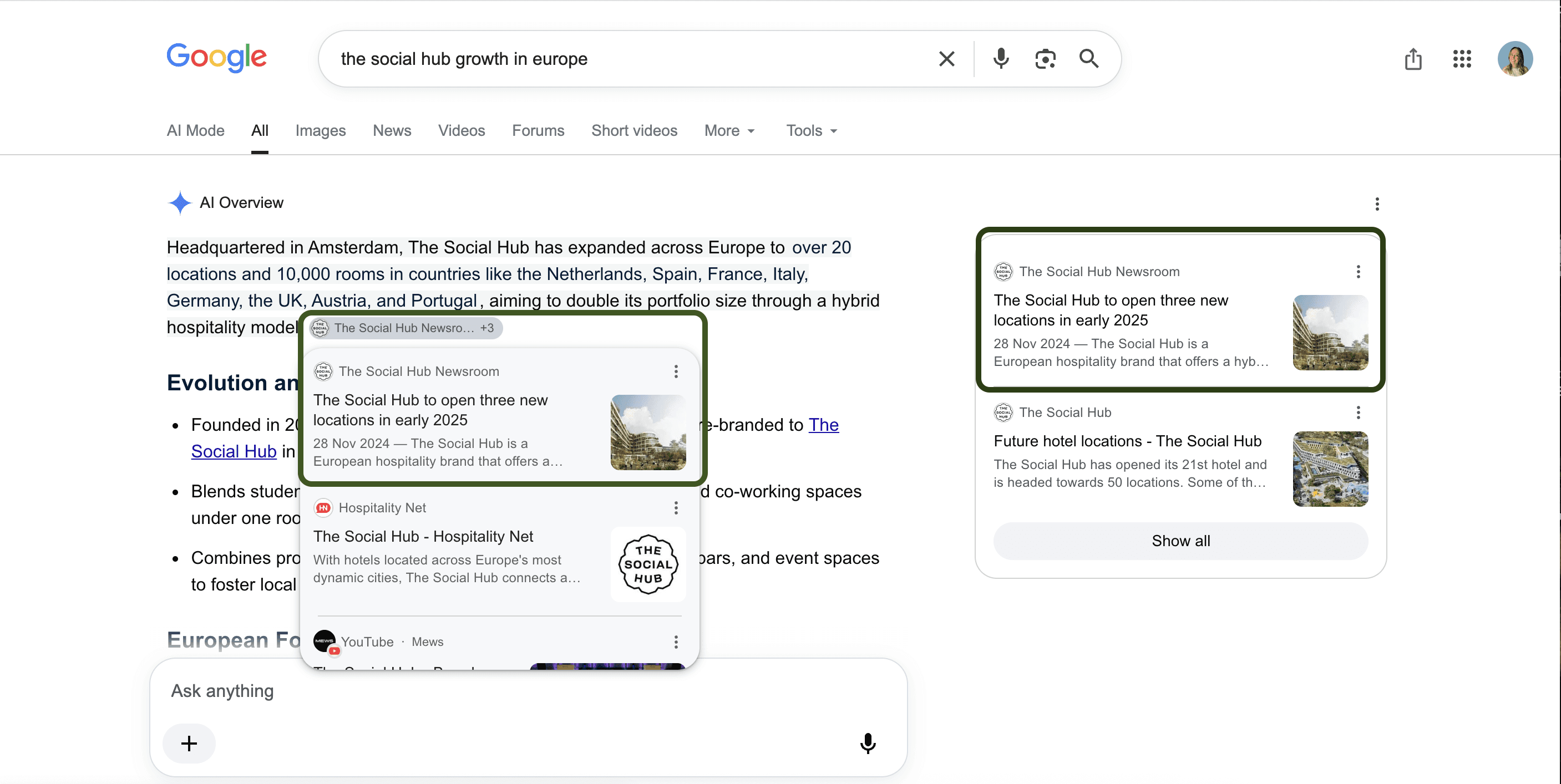Image resolution: width=1561 pixels, height=784 pixels.
Task: Click 'YouTube' source label in the popup
Action: pyautogui.click(x=367, y=642)
